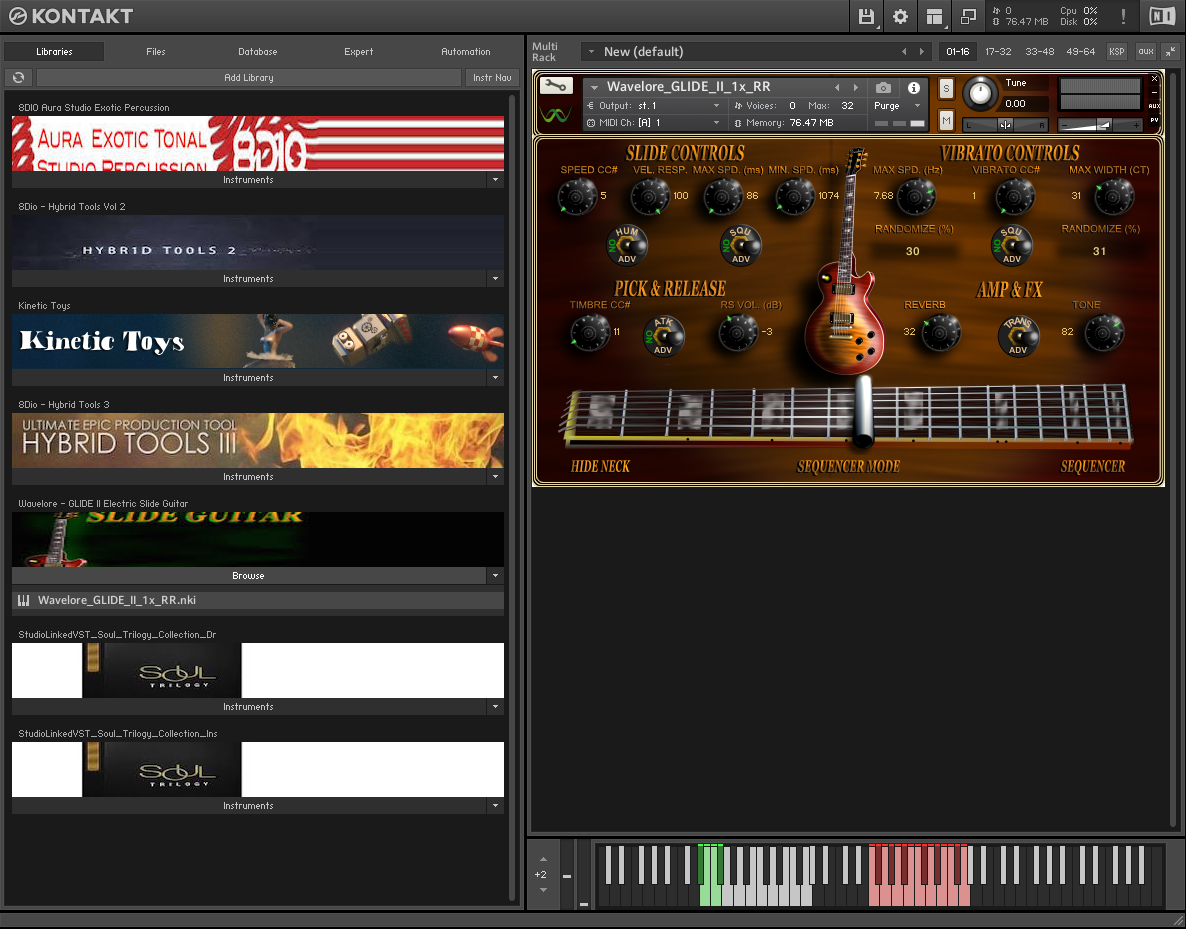Viewport: 1186px width, 929px height.
Task: Go to next multi rack preset
Action: point(921,51)
